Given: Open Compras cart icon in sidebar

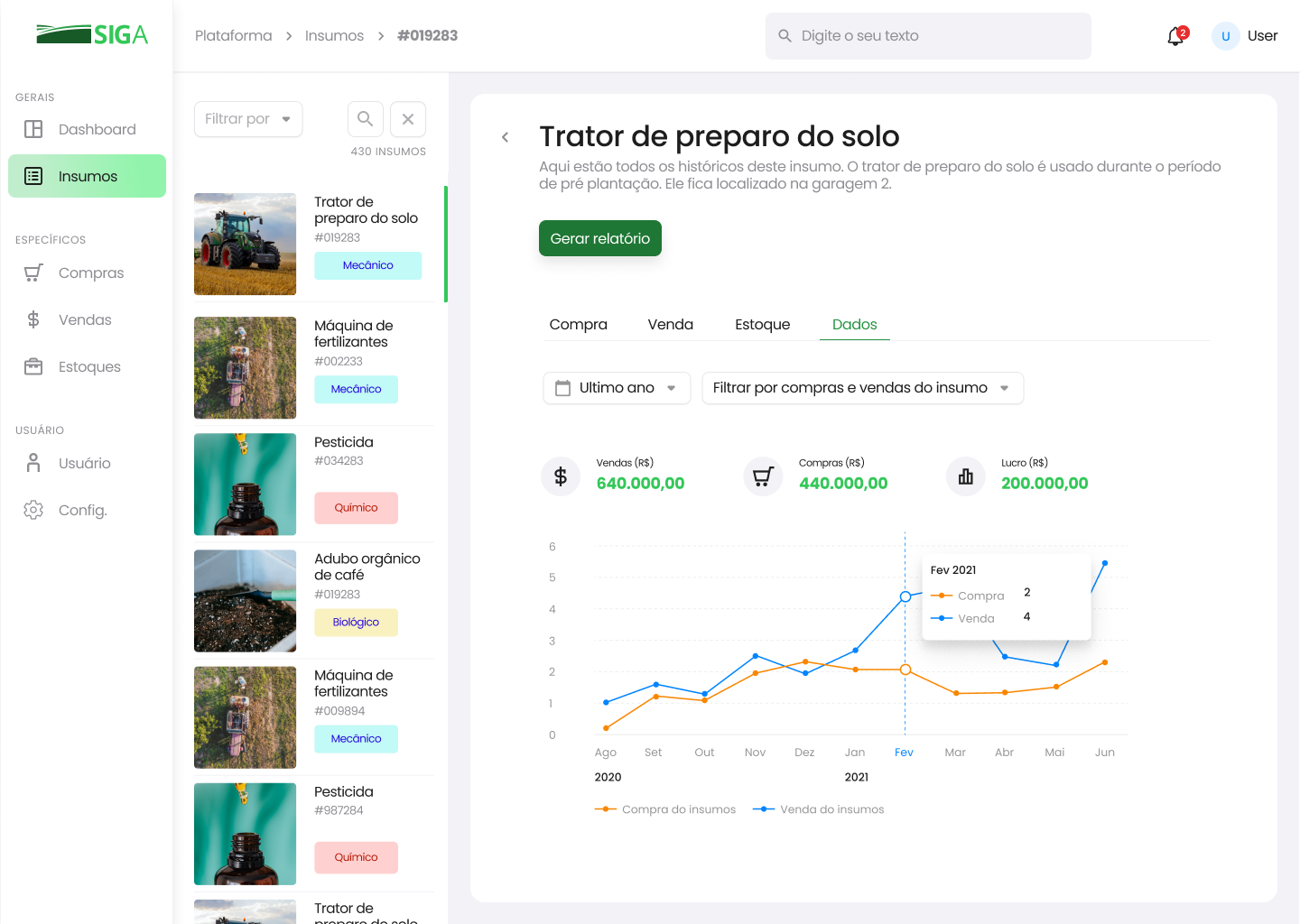Looking at the screenshot, I should click(33, 273).
